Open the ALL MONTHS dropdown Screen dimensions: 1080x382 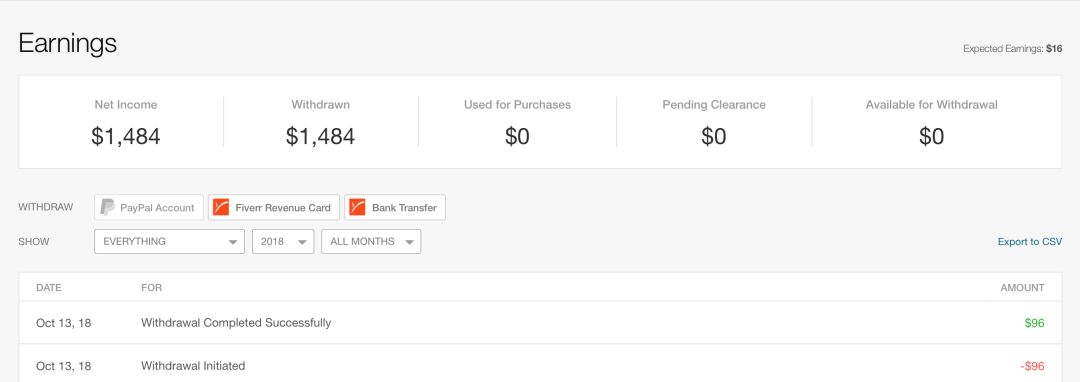click(371, 242)
